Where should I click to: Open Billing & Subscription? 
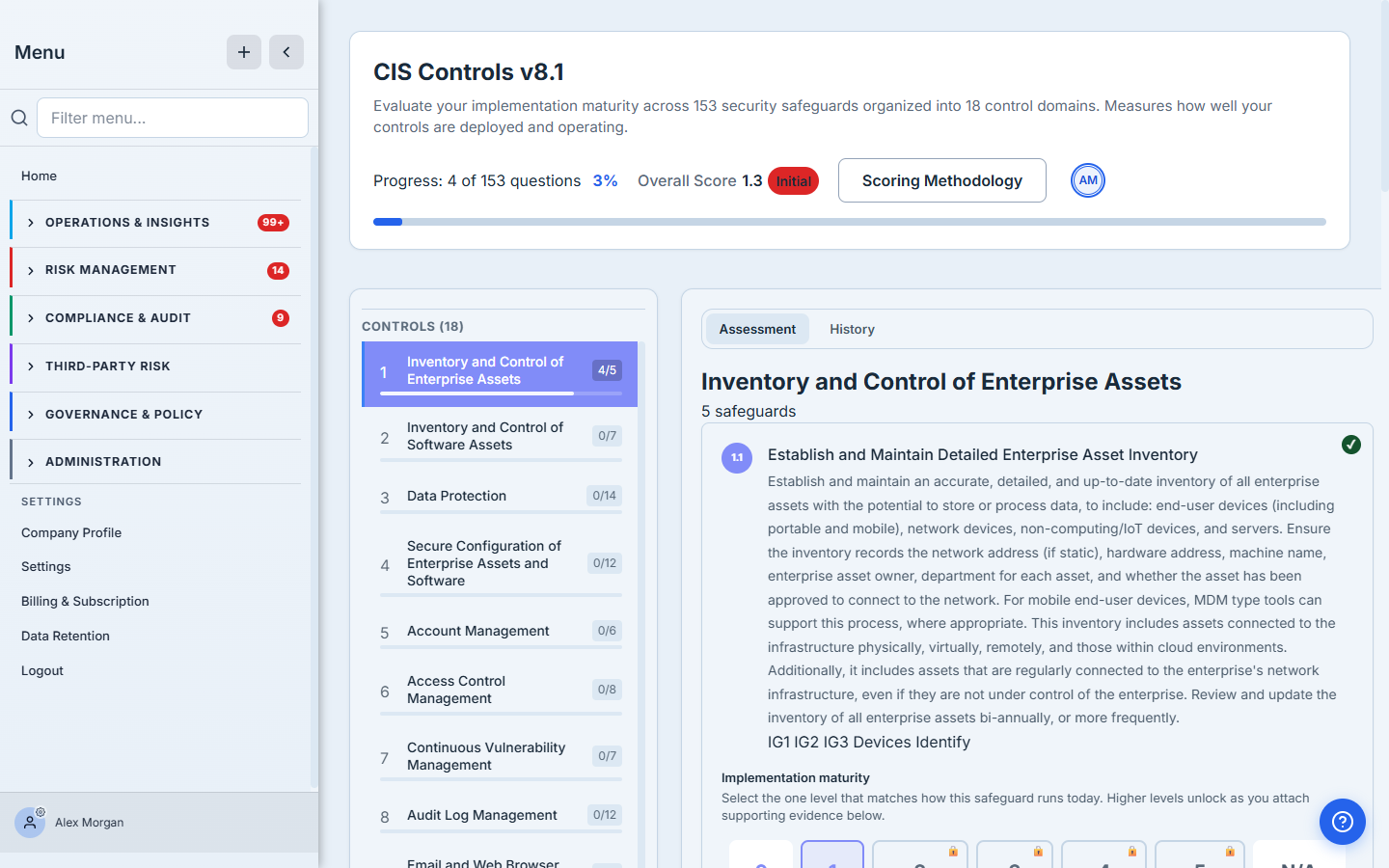[85, 601]
